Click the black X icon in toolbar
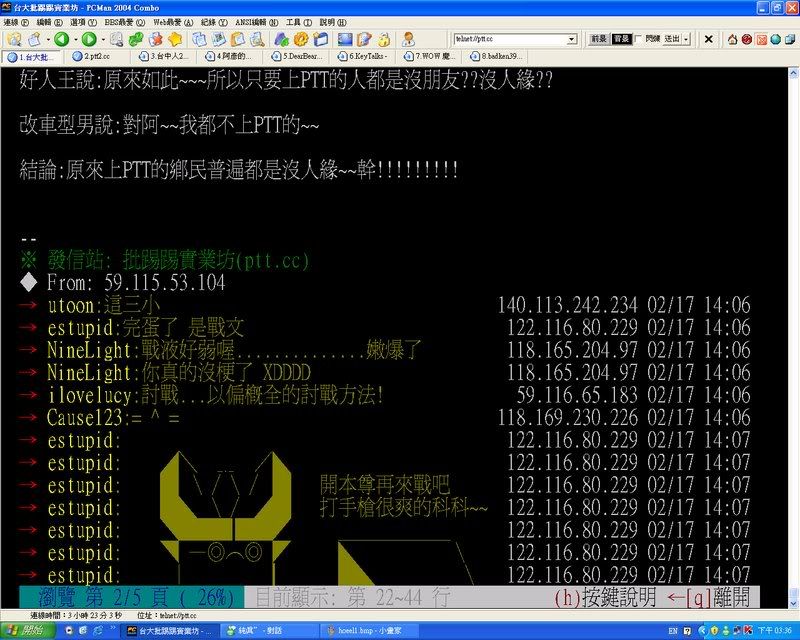800x640 pixels. click(x=709, y=39)
